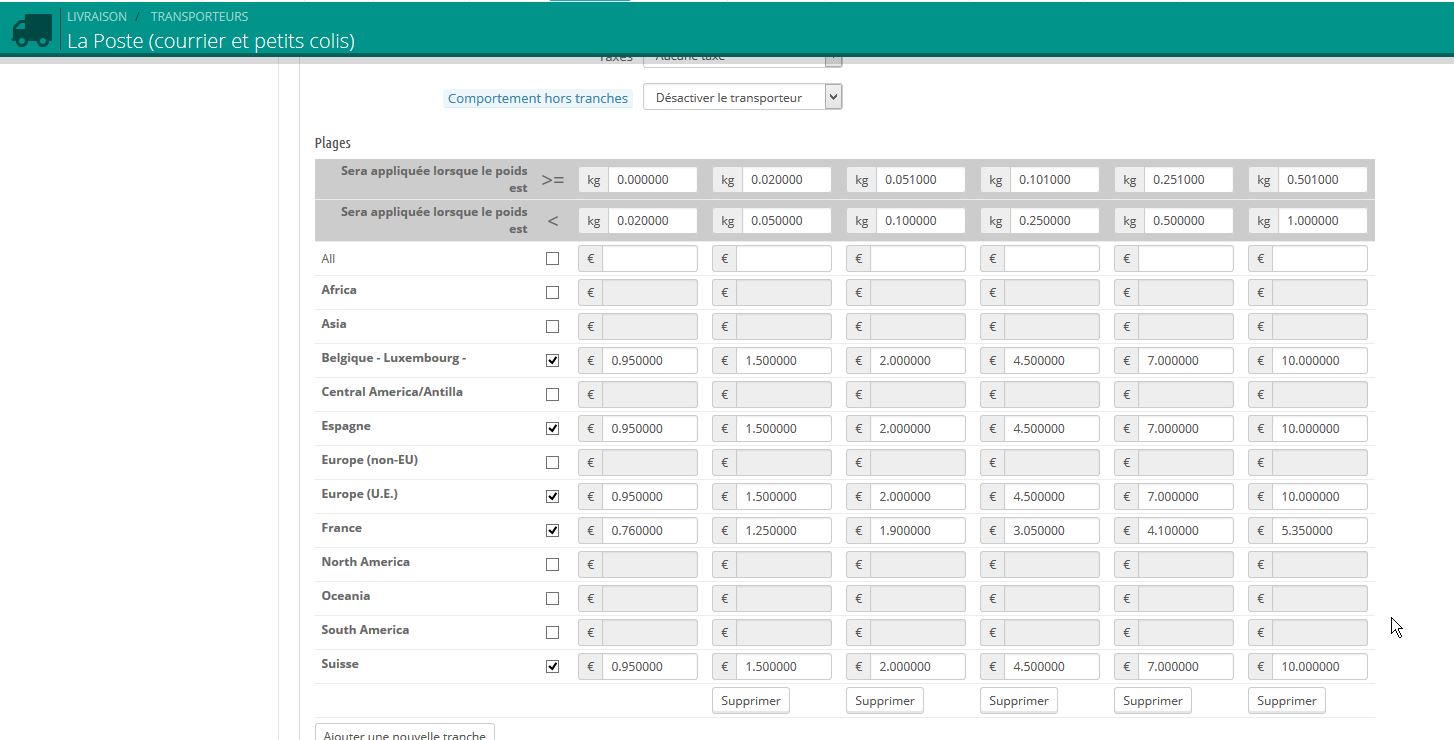The width and height of the screenshot is (1454, 740).
Task: Open the Comportement hors tranches dropdown
Action: (742, 97)
